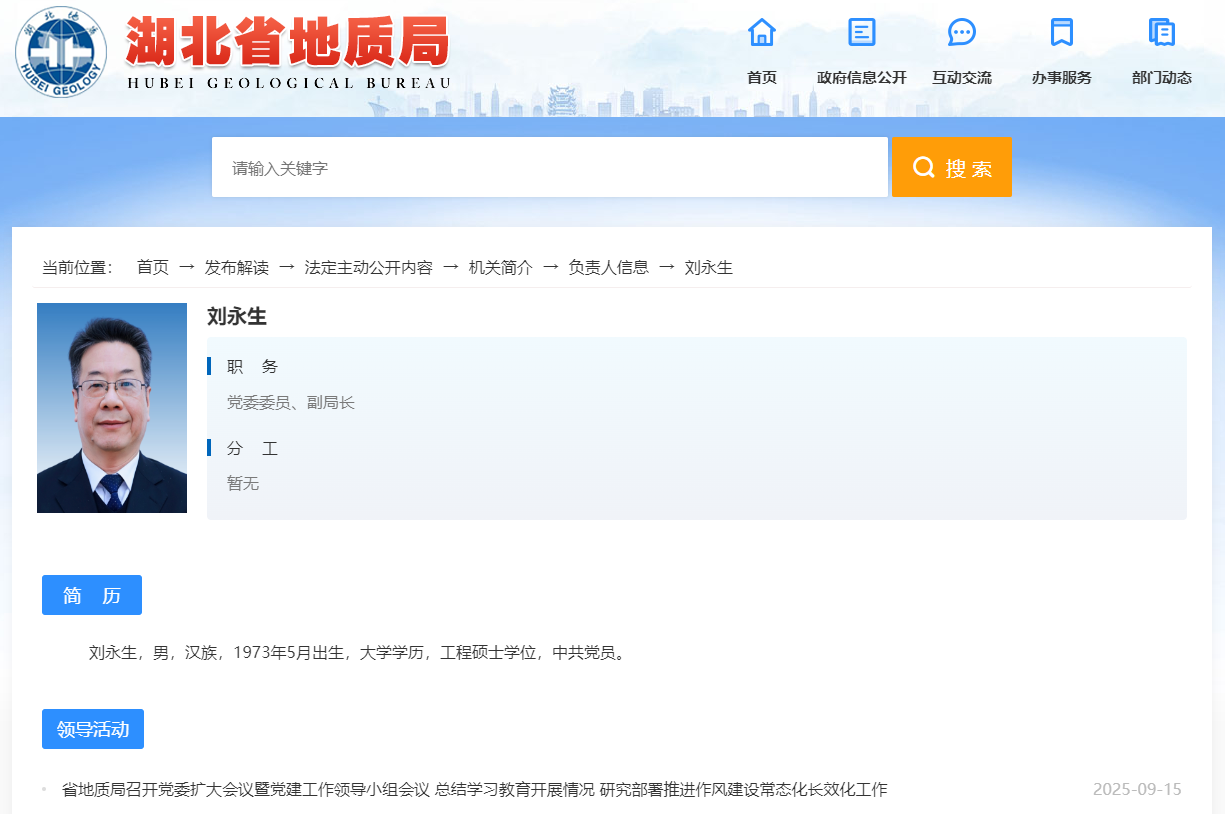This screenshot has width=1225, height=814.
Task: Click the 党委委员、副局长 text
Action: pyautogui.click(x=291, y=403)
